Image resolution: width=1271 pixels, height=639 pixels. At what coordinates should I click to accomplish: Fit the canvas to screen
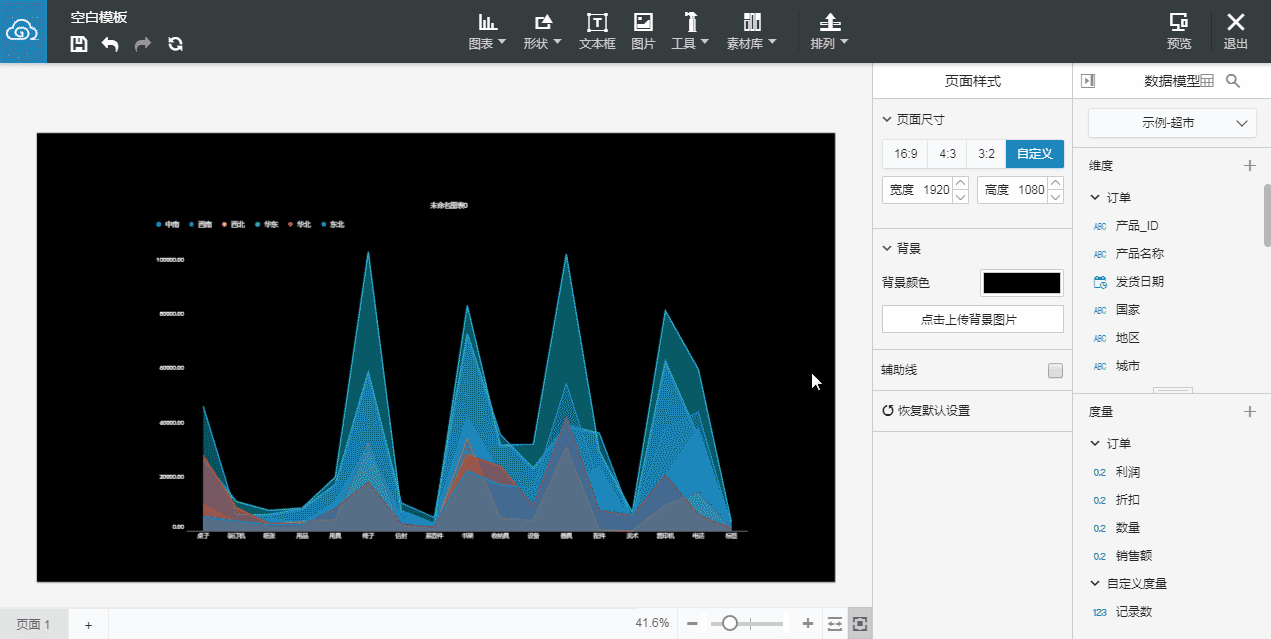[860, 623]
